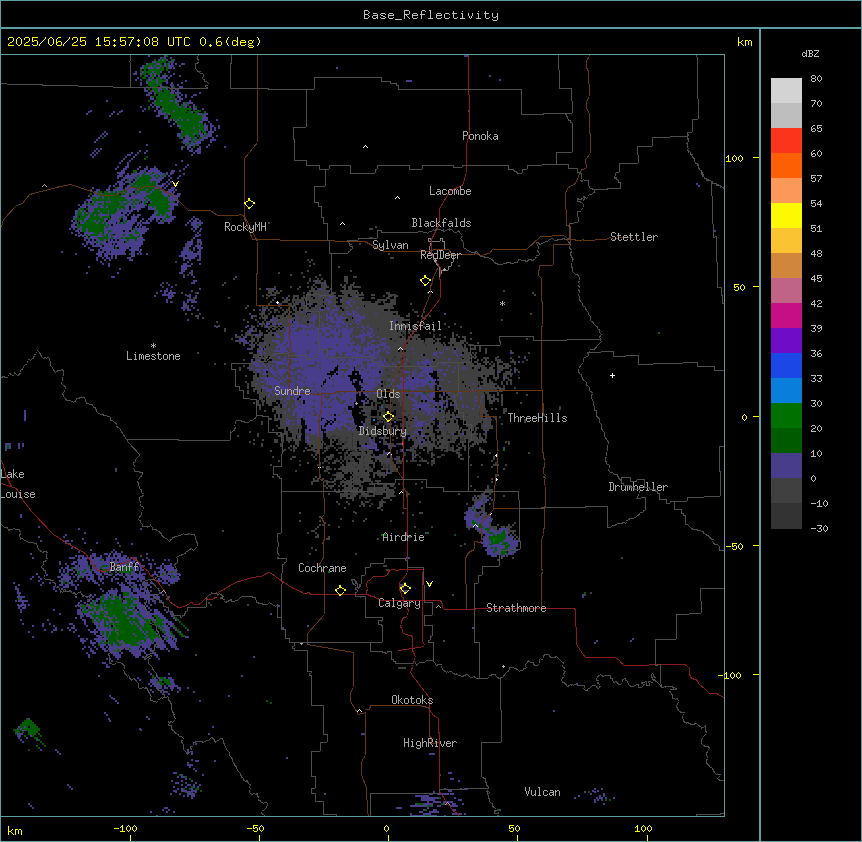The image size is (862, 842).
Task: Click the Didsbury label
Action: [383, 431]
